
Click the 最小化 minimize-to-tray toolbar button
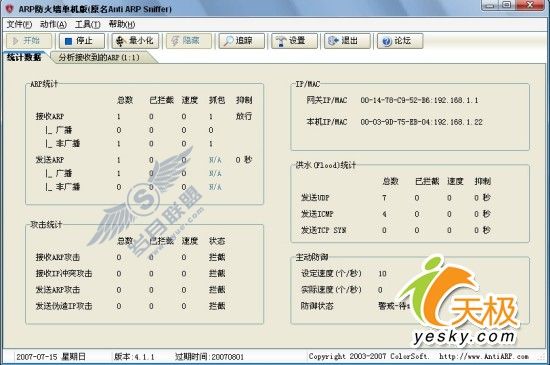point(135,41)
